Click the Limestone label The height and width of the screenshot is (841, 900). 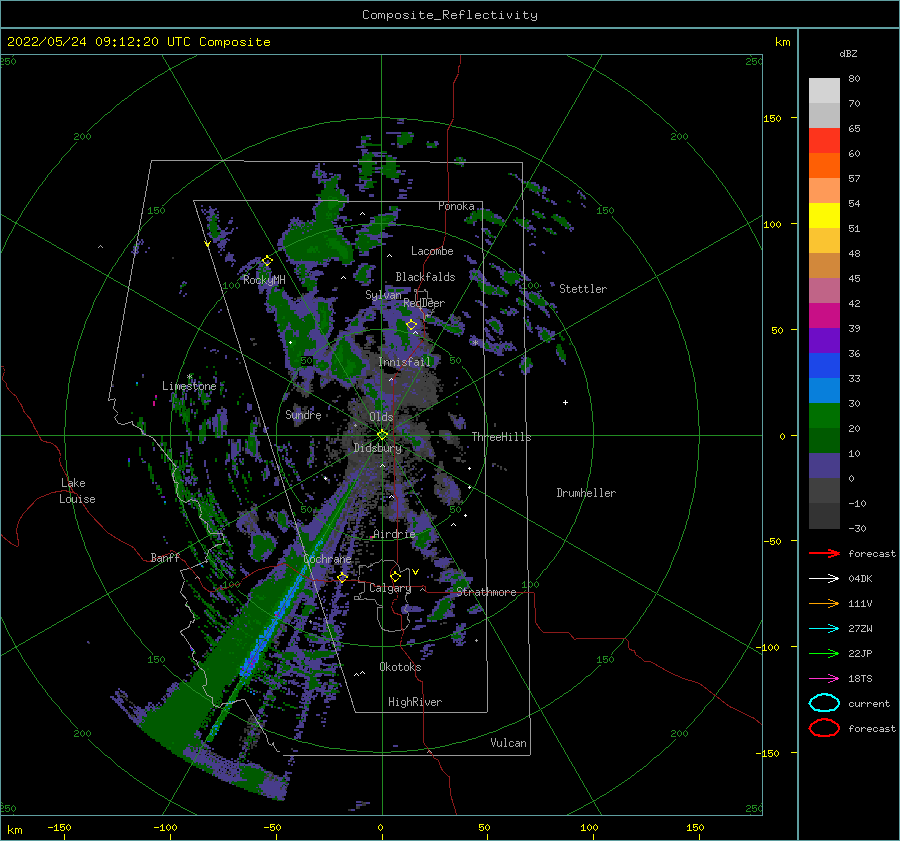[189, 386]
